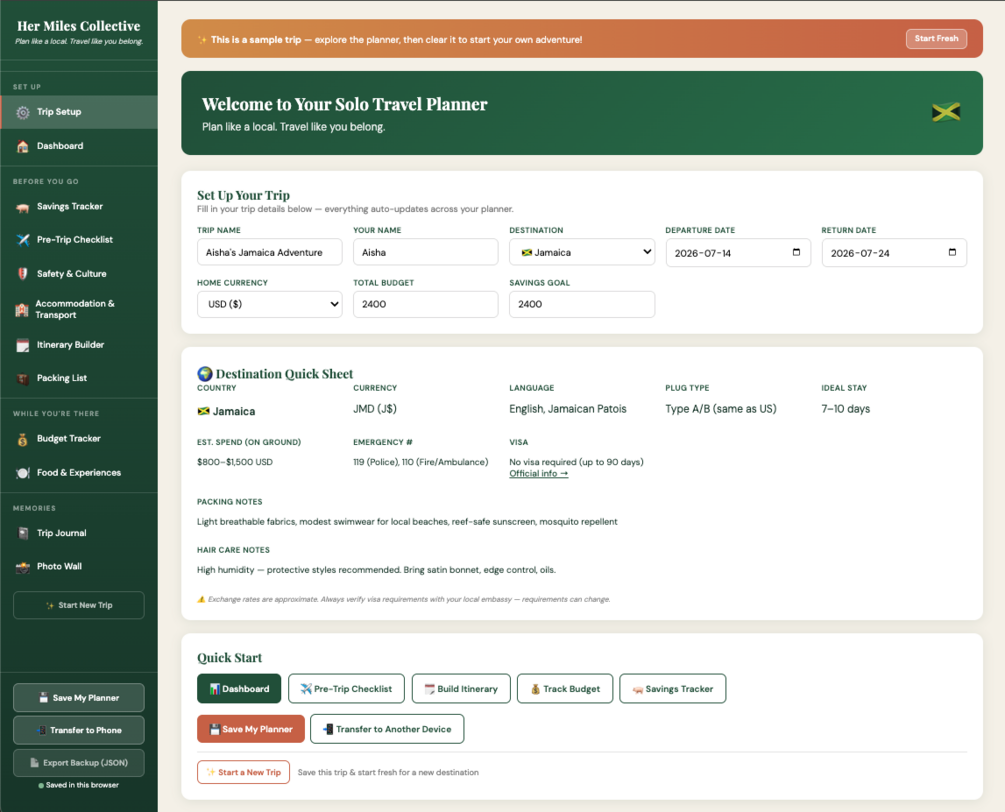
Task: Click the Trip Setup gear icon
Action: (22, 112)
